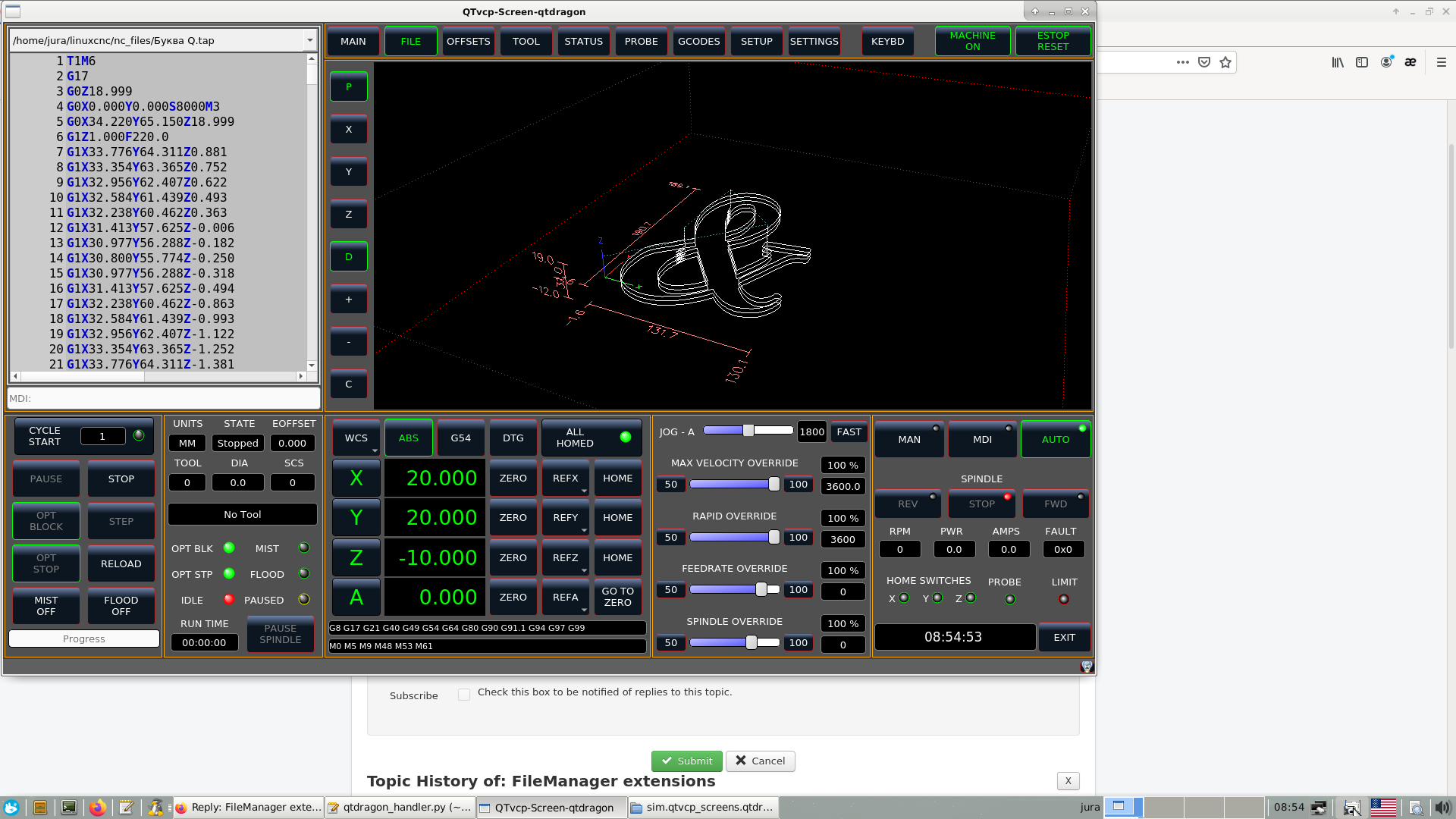Open Firefox account icon

coord(1386,62)
